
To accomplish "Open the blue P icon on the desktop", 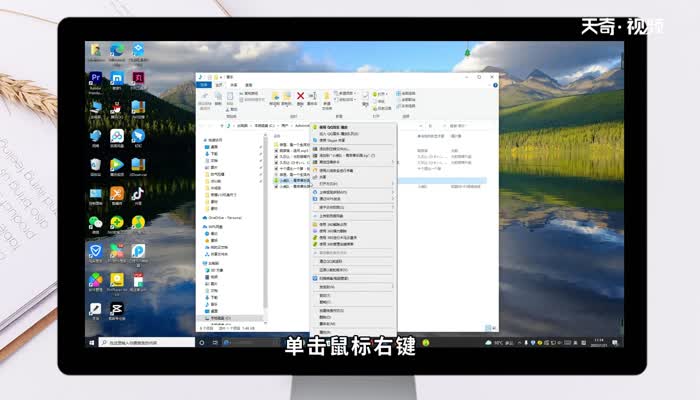I will [138, 251].
